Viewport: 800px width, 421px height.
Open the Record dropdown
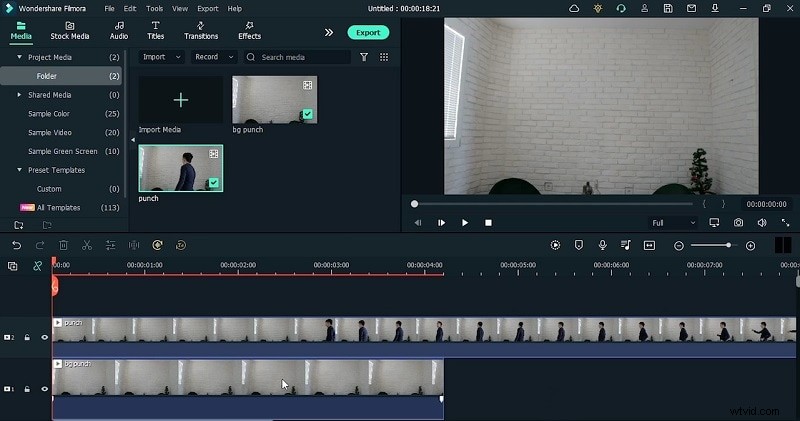(x=214, y=57)
